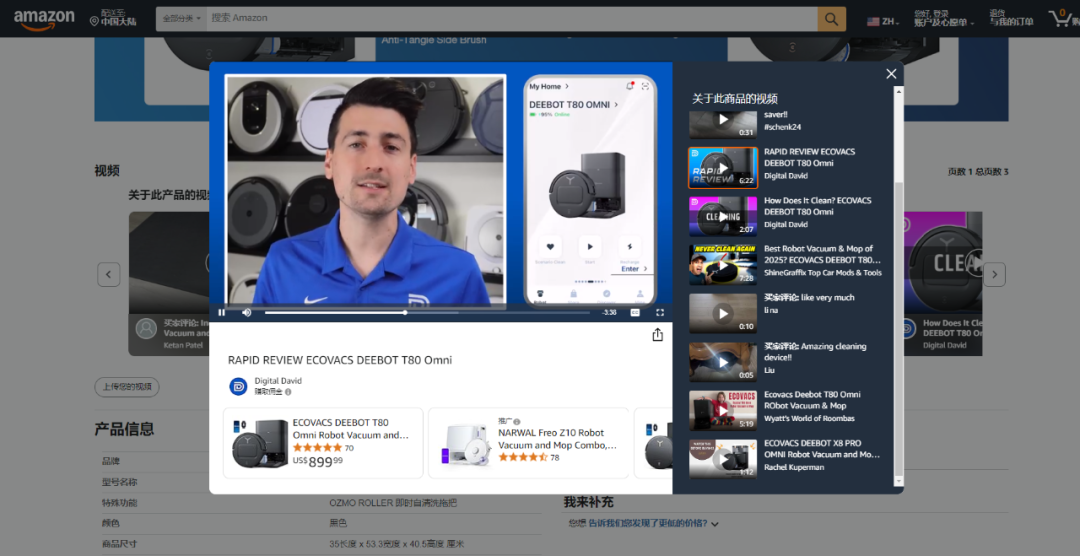Close the video popup with the X
The height and width of the screenshot is (556, 1080).
pyautogui.click(x=891, y=74)
